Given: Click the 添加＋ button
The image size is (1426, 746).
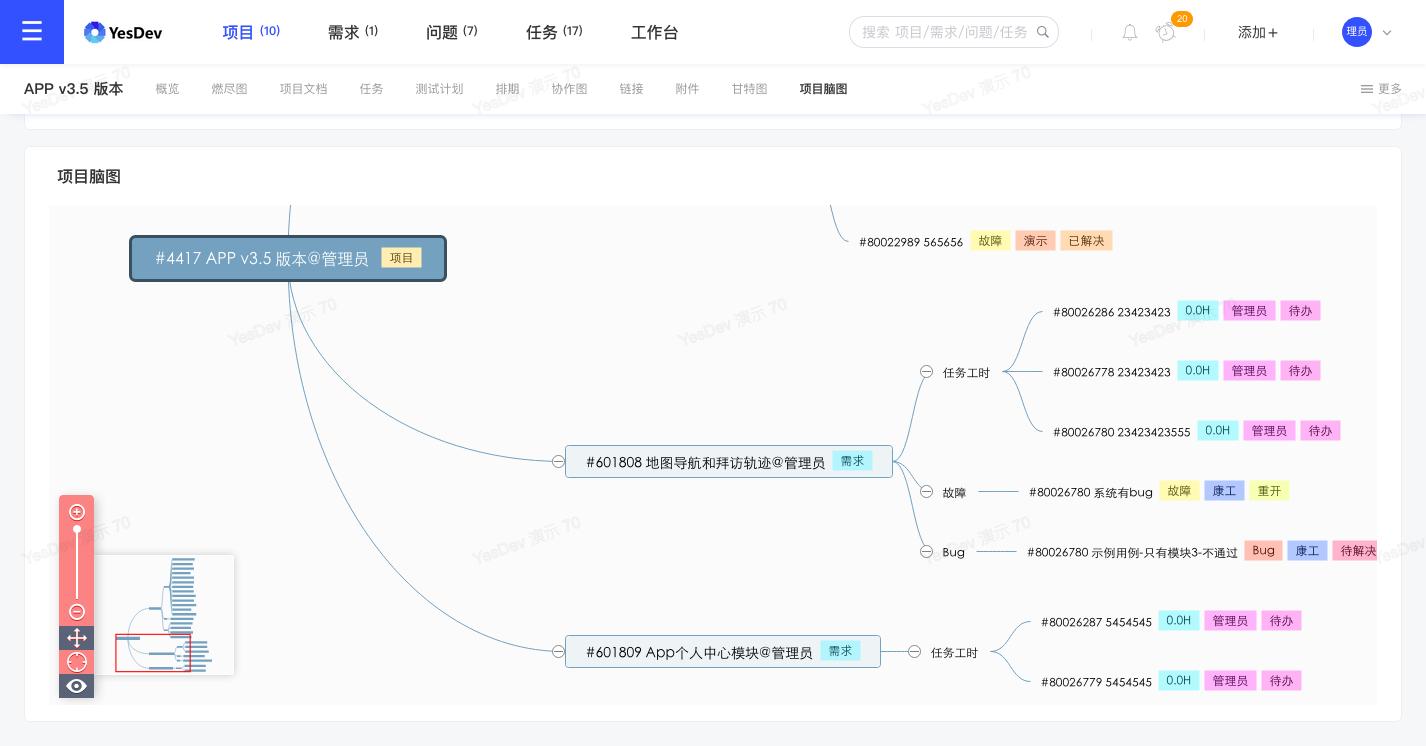Looking at the screenshot, I should tap(1257, 32).
